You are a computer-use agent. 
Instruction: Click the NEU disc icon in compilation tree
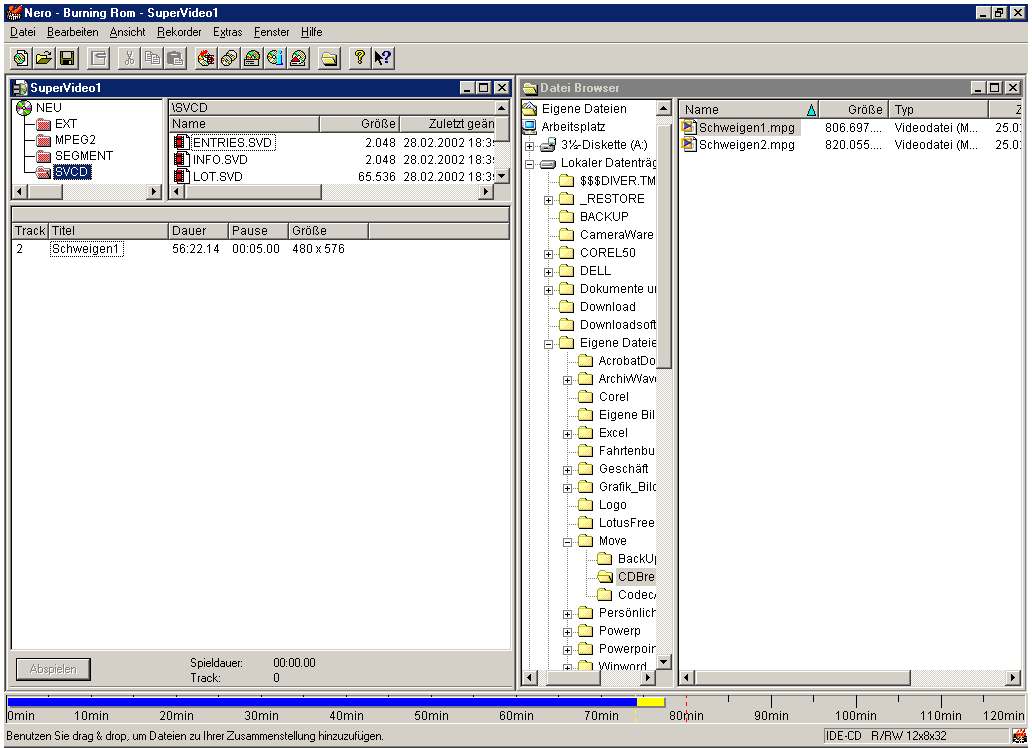click(24, 108)
